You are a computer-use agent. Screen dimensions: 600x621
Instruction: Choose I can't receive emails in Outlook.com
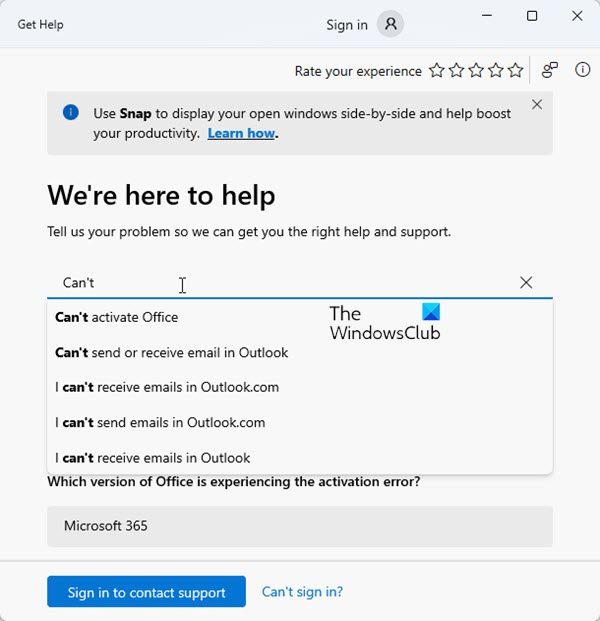click(x=300, y=387)
